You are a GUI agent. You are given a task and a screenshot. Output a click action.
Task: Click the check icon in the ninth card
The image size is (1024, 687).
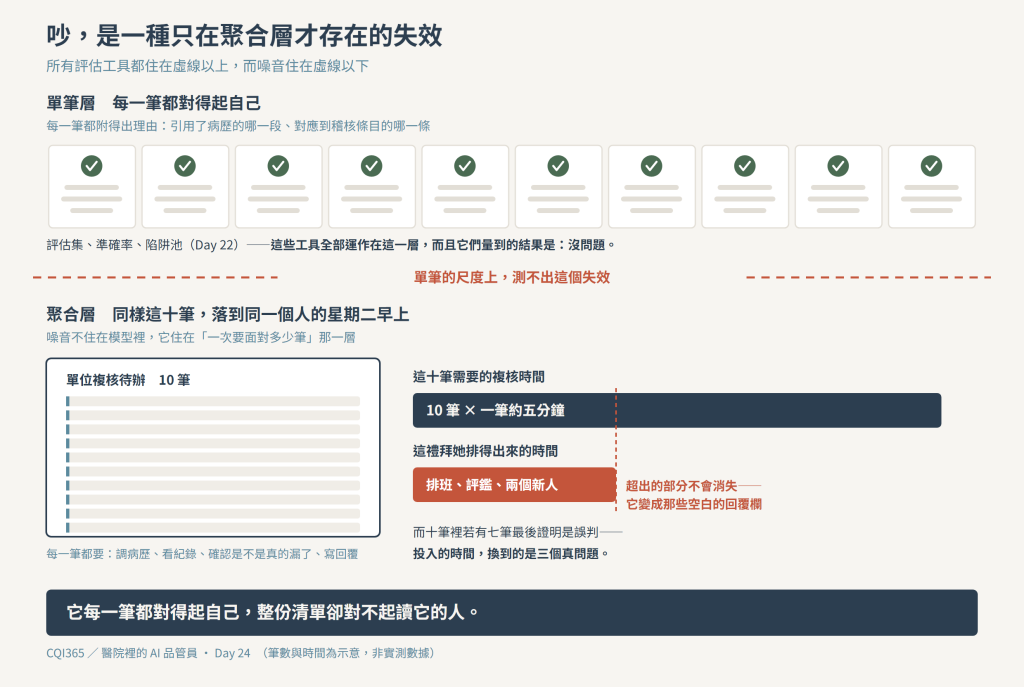pyautogui.click(x=839, y=166)
